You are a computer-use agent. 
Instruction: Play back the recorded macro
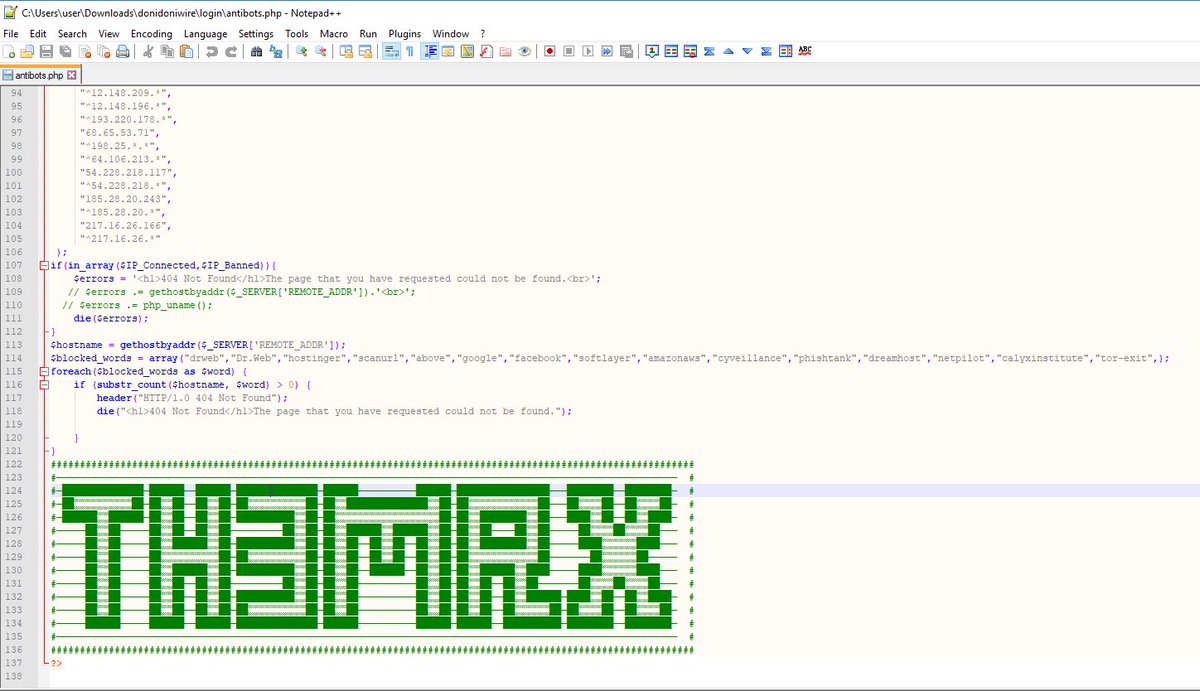click(587, 51)
